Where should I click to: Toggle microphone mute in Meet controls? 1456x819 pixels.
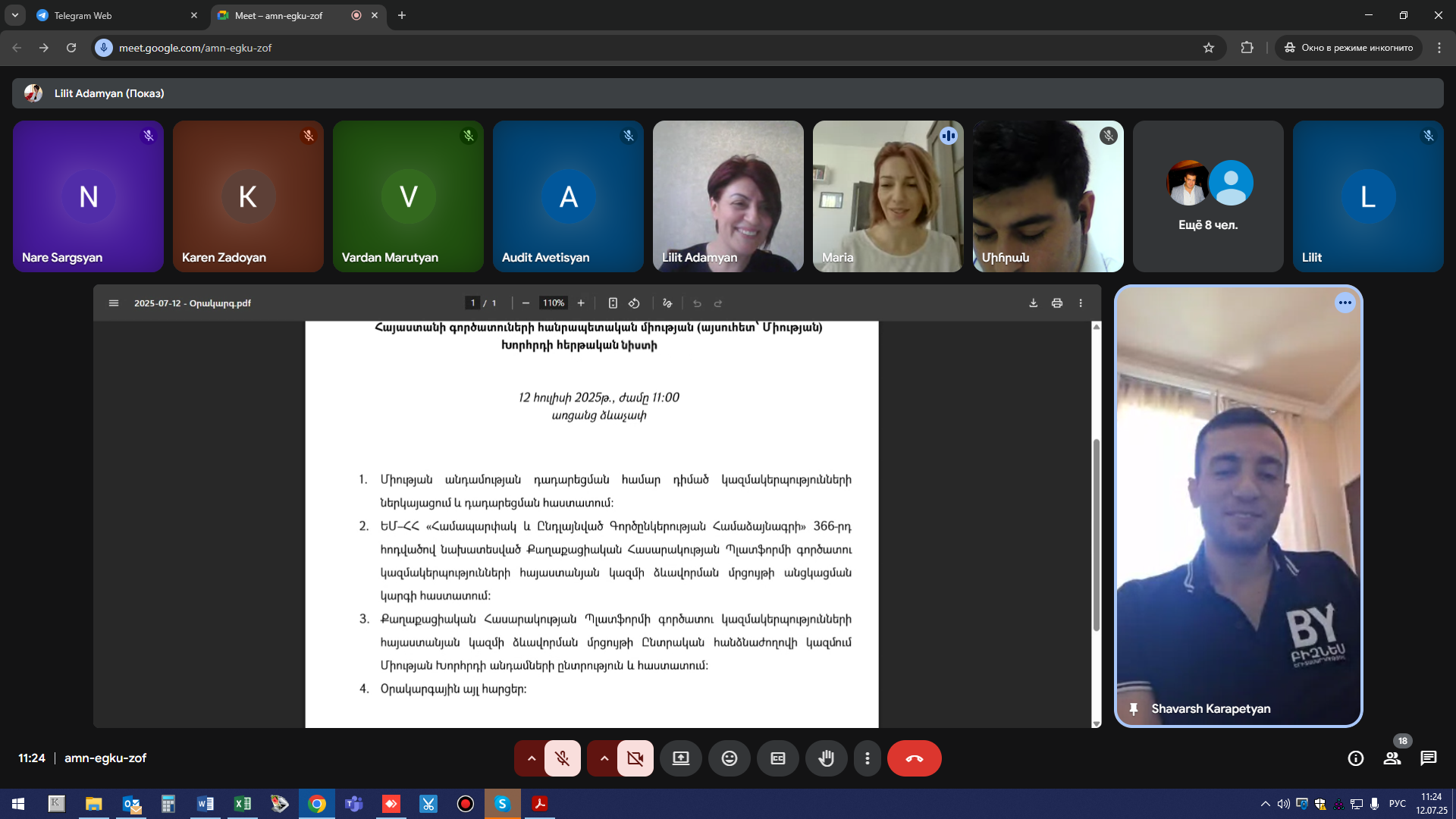(562, 758)
